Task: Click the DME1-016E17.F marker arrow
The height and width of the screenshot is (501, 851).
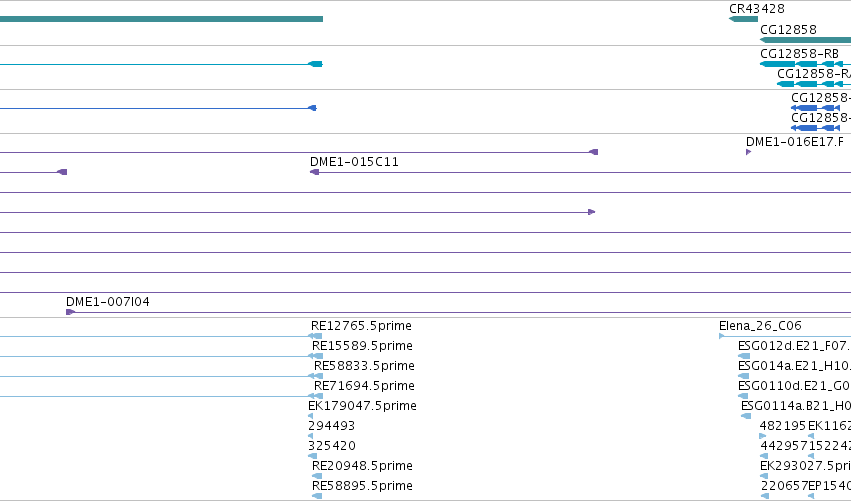Action: 748,152
